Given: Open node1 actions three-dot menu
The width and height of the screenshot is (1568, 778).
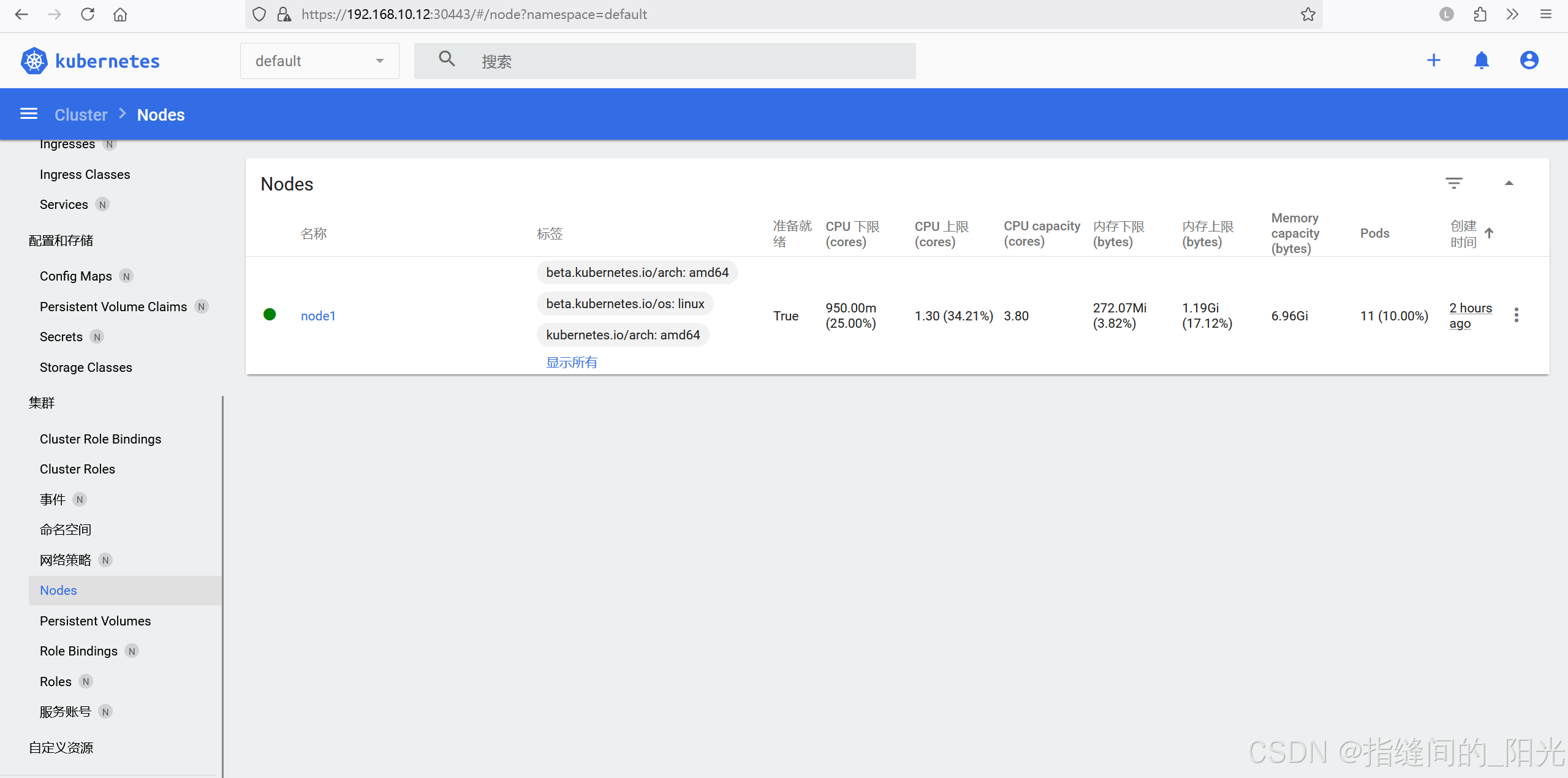Looking at the screenshot, I should pyautogui.click(x=1516, y=315).
